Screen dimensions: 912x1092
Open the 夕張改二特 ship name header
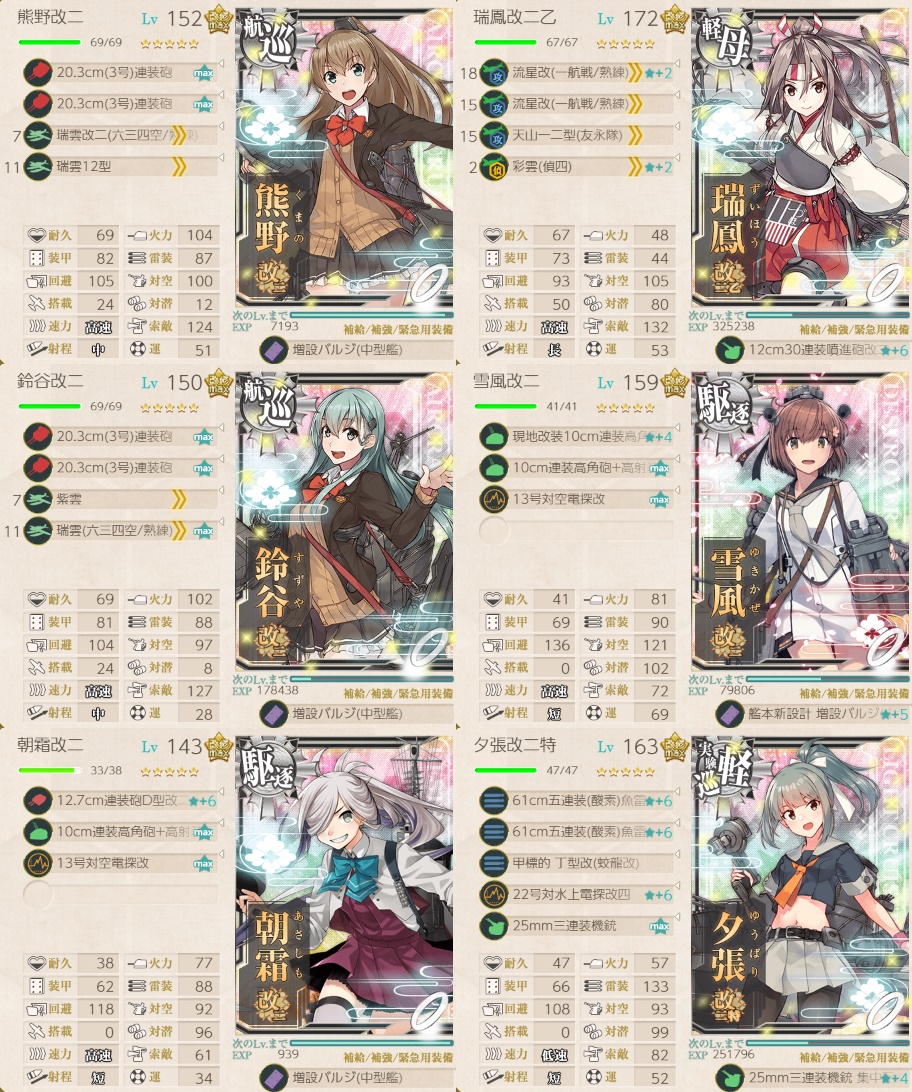coord(514,745)
